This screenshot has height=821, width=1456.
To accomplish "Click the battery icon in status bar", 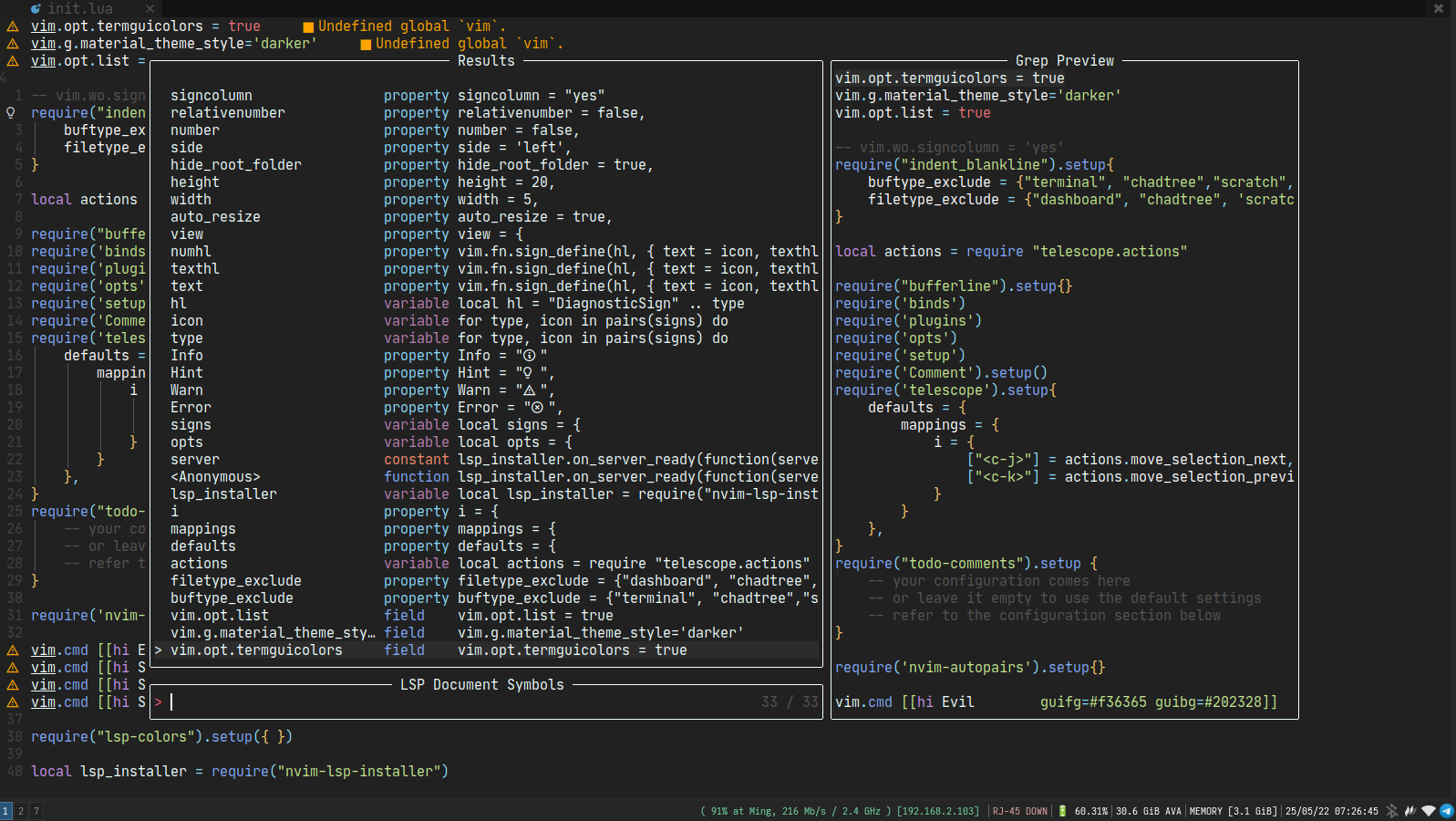I will click(1062, 811).
